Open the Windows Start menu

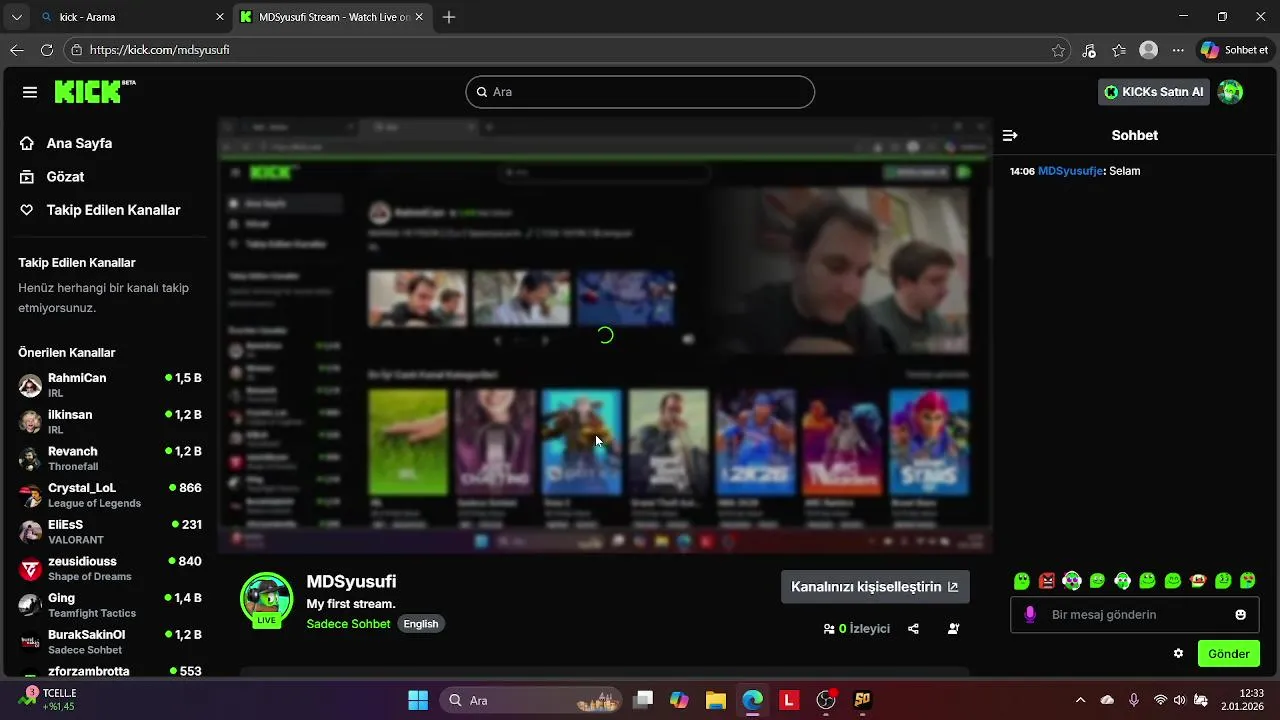tap(418, 700)
